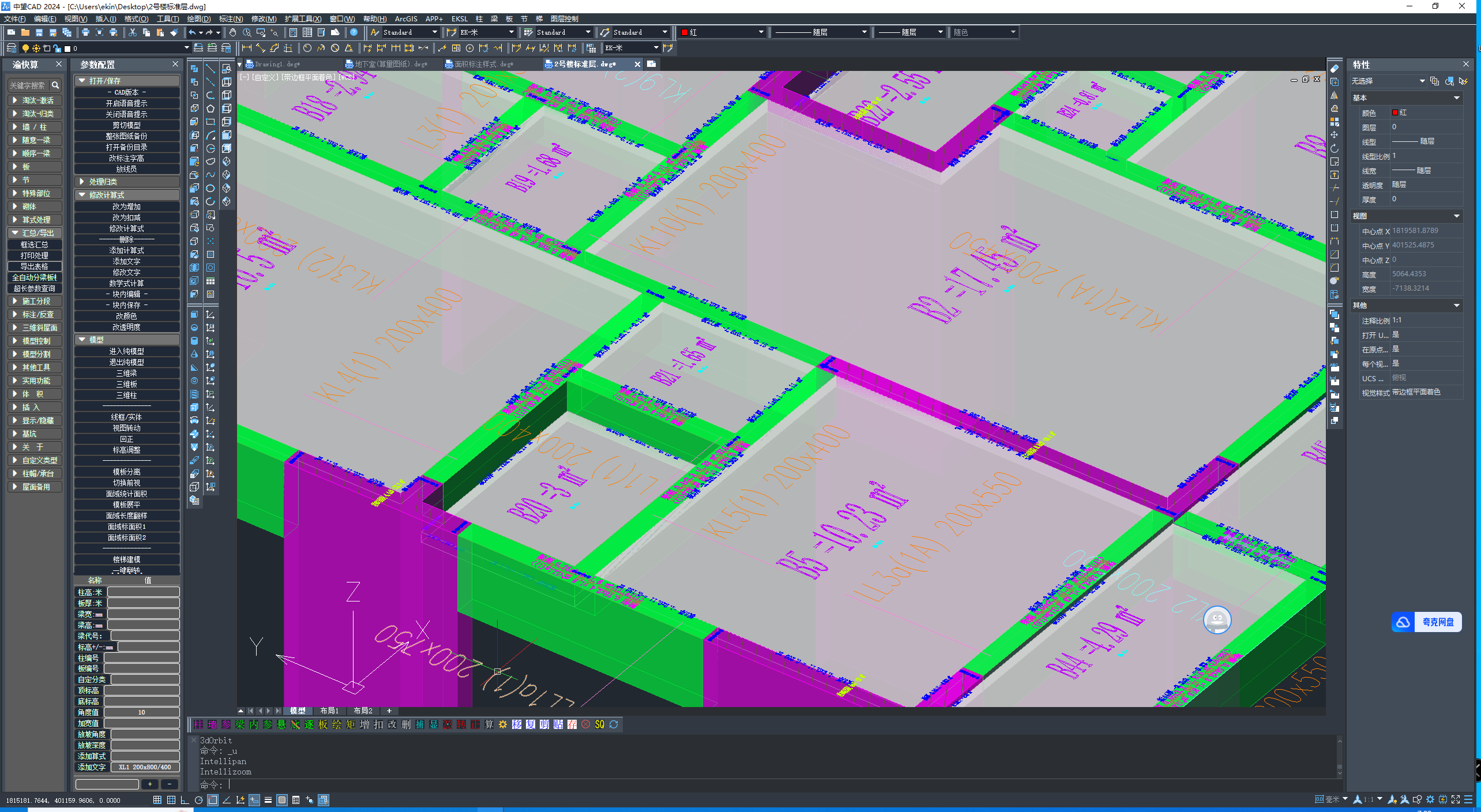Click the 全自动分梁板 button
Image resolution: width=1481 pixels, height=812 pixels.
tap(35, 277)
